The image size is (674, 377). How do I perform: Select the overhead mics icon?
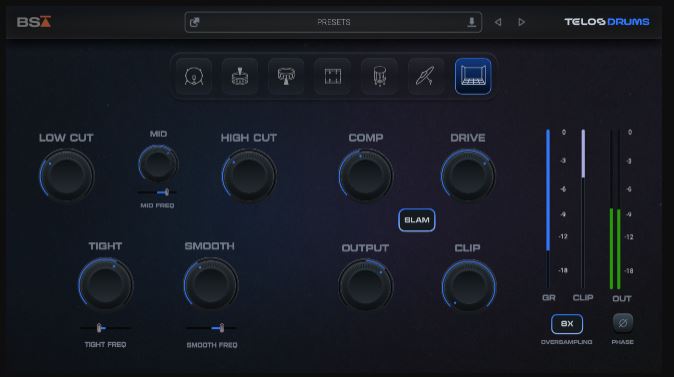pos(333,77)
